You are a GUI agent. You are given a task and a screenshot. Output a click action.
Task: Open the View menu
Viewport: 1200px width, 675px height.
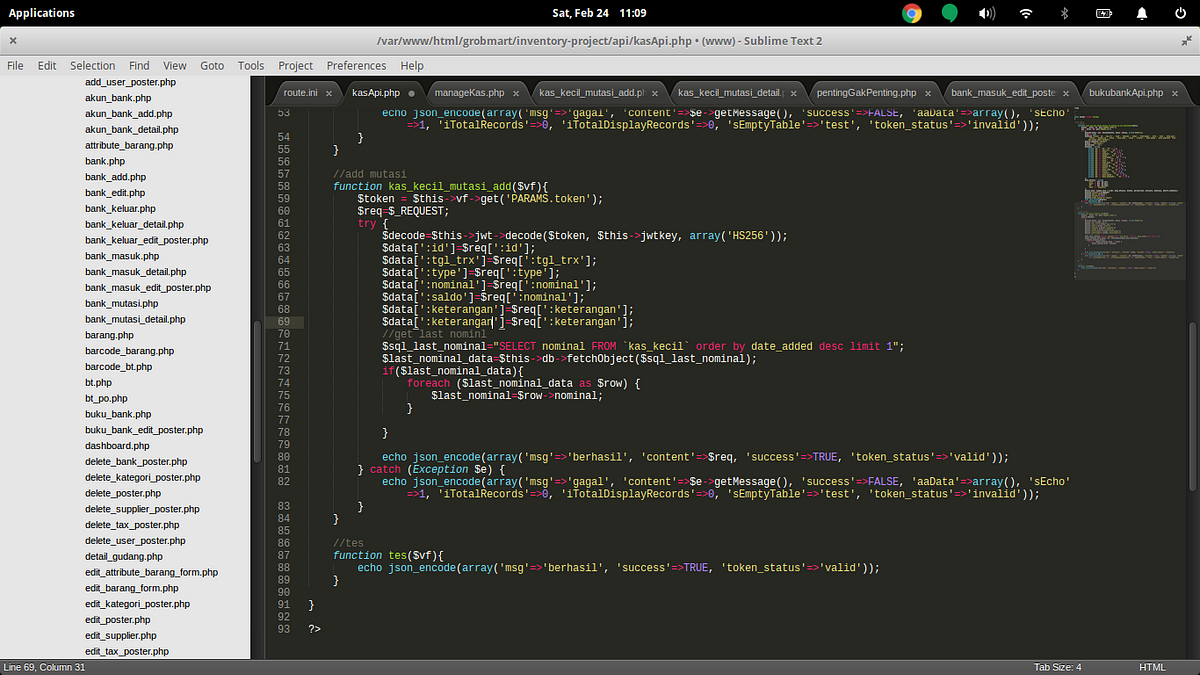[175, 65]
